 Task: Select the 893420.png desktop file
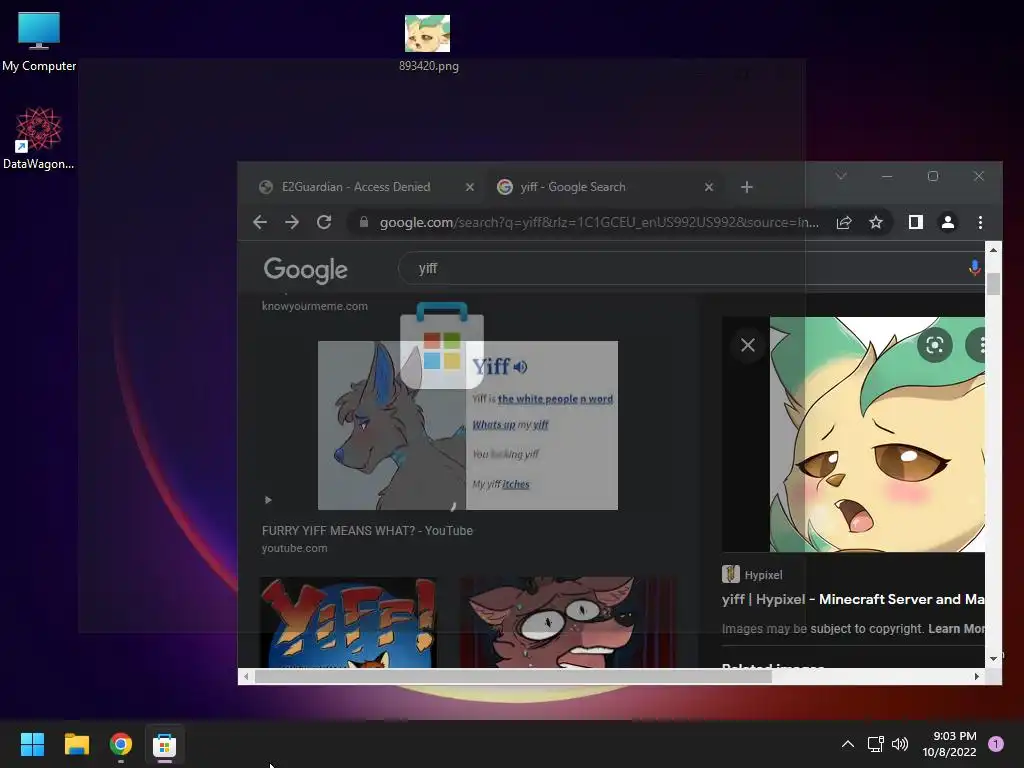pyautogui.click(x=428, y=43)
